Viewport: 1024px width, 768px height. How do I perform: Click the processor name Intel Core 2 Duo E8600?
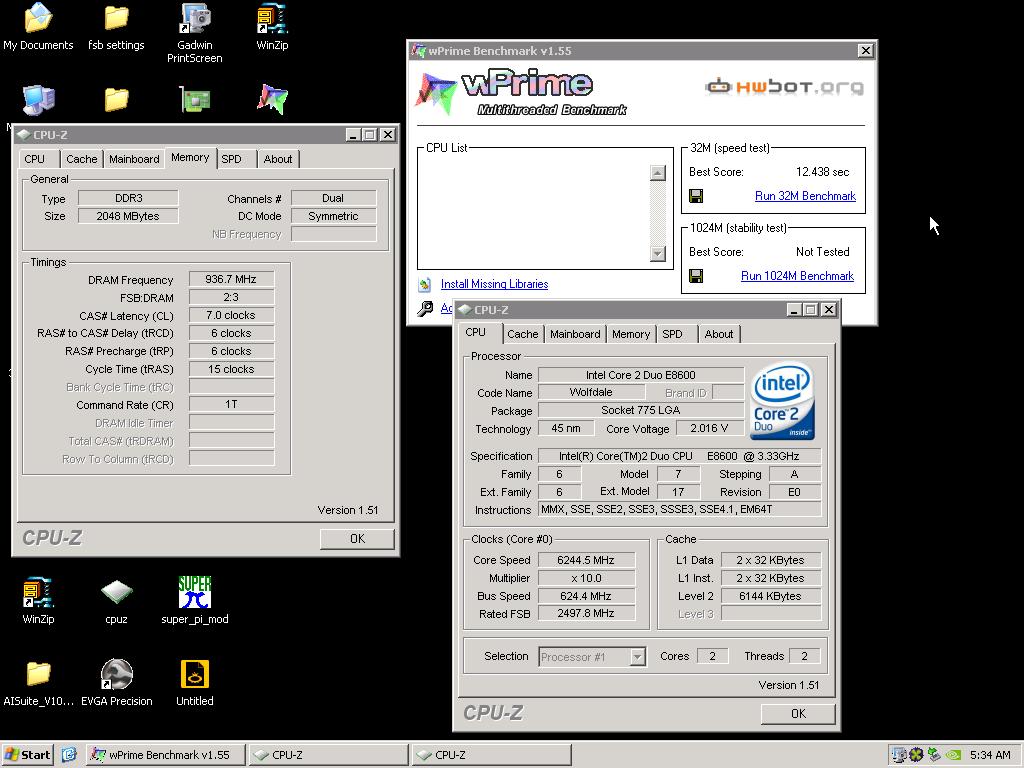point(641,375)
